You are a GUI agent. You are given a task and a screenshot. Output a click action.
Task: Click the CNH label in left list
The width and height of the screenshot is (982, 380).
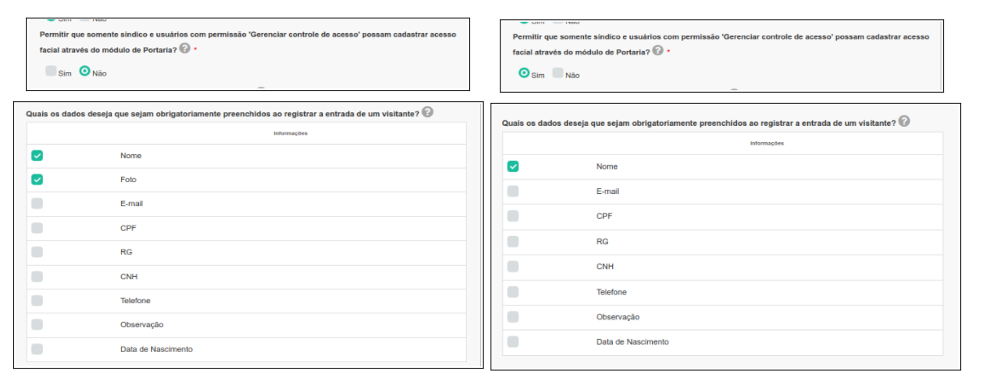click(129, 276)
